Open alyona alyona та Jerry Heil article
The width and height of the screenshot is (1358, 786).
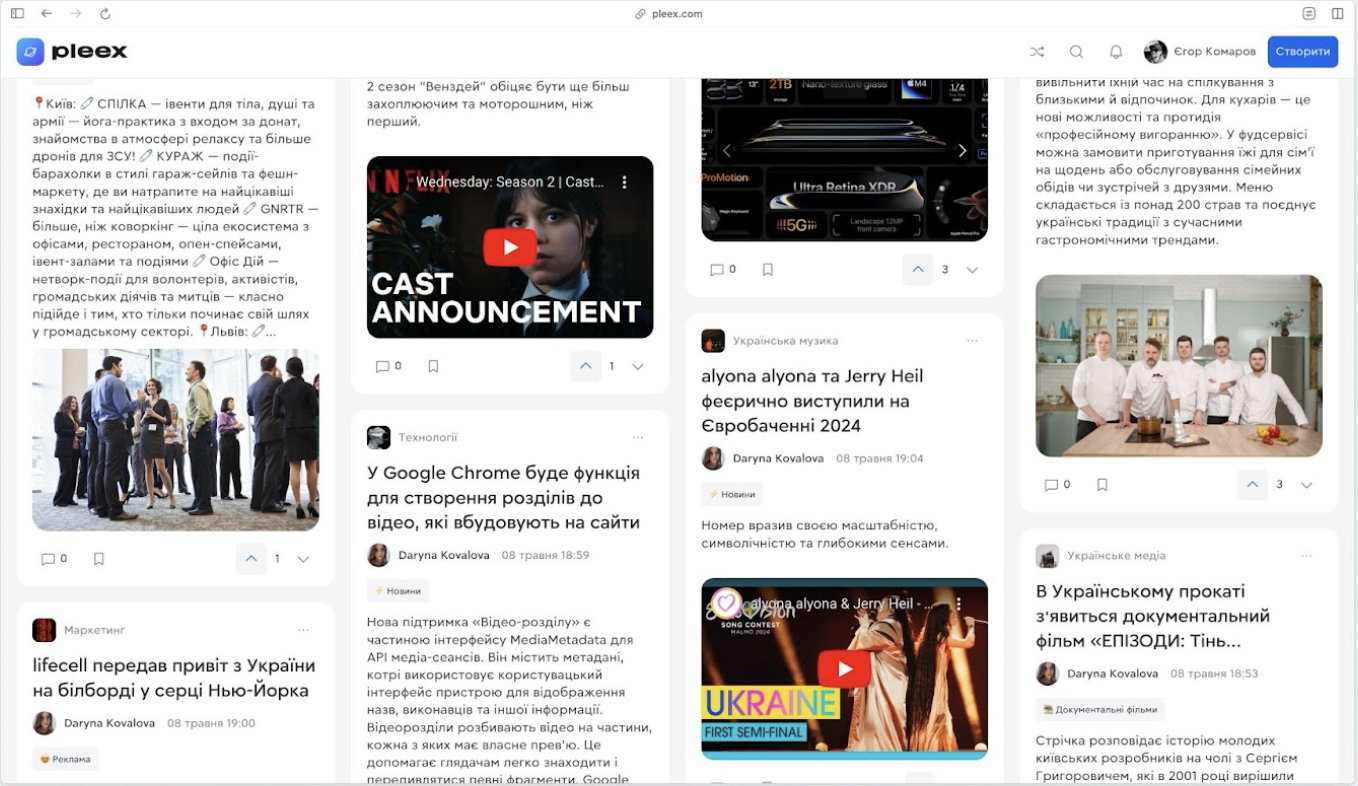click(812, 401)
